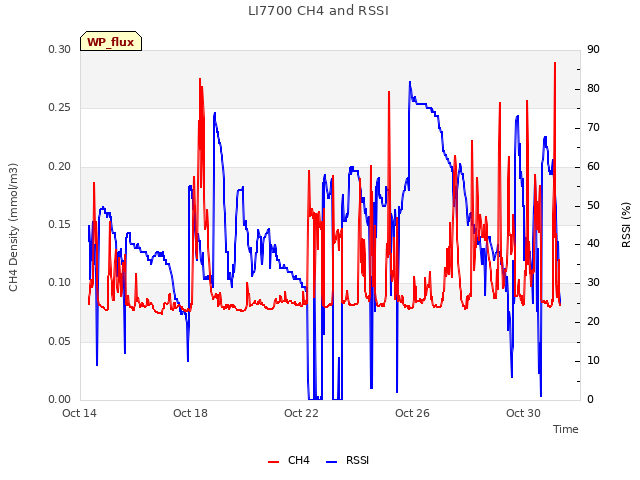Click the highest red CH4 peak near Oct 31

coord(555,63)
